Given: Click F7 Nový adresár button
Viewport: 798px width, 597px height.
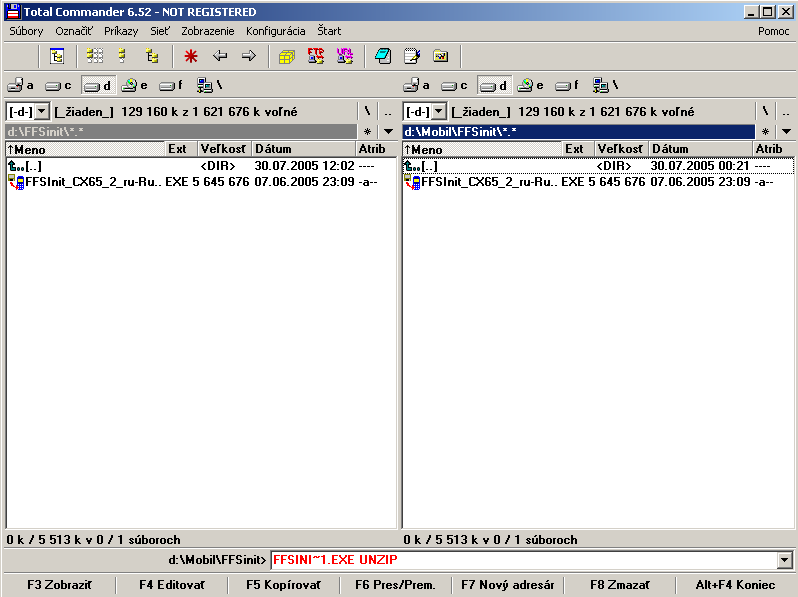Looking at the screenshot, I should point(507,585).
